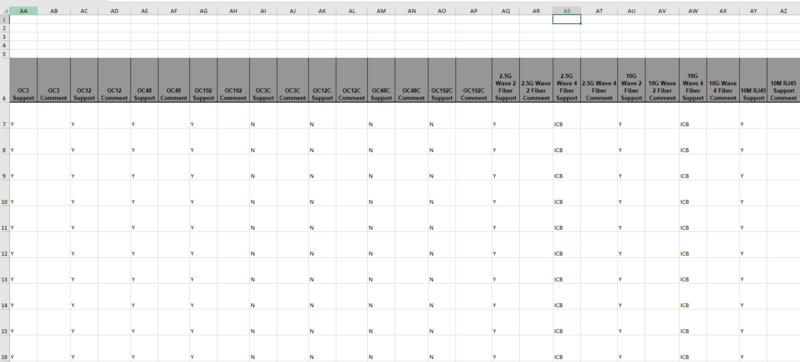Click the OC48C Support header cell
The width and height of the screenshot is (800, 362).
coord(381,81)
